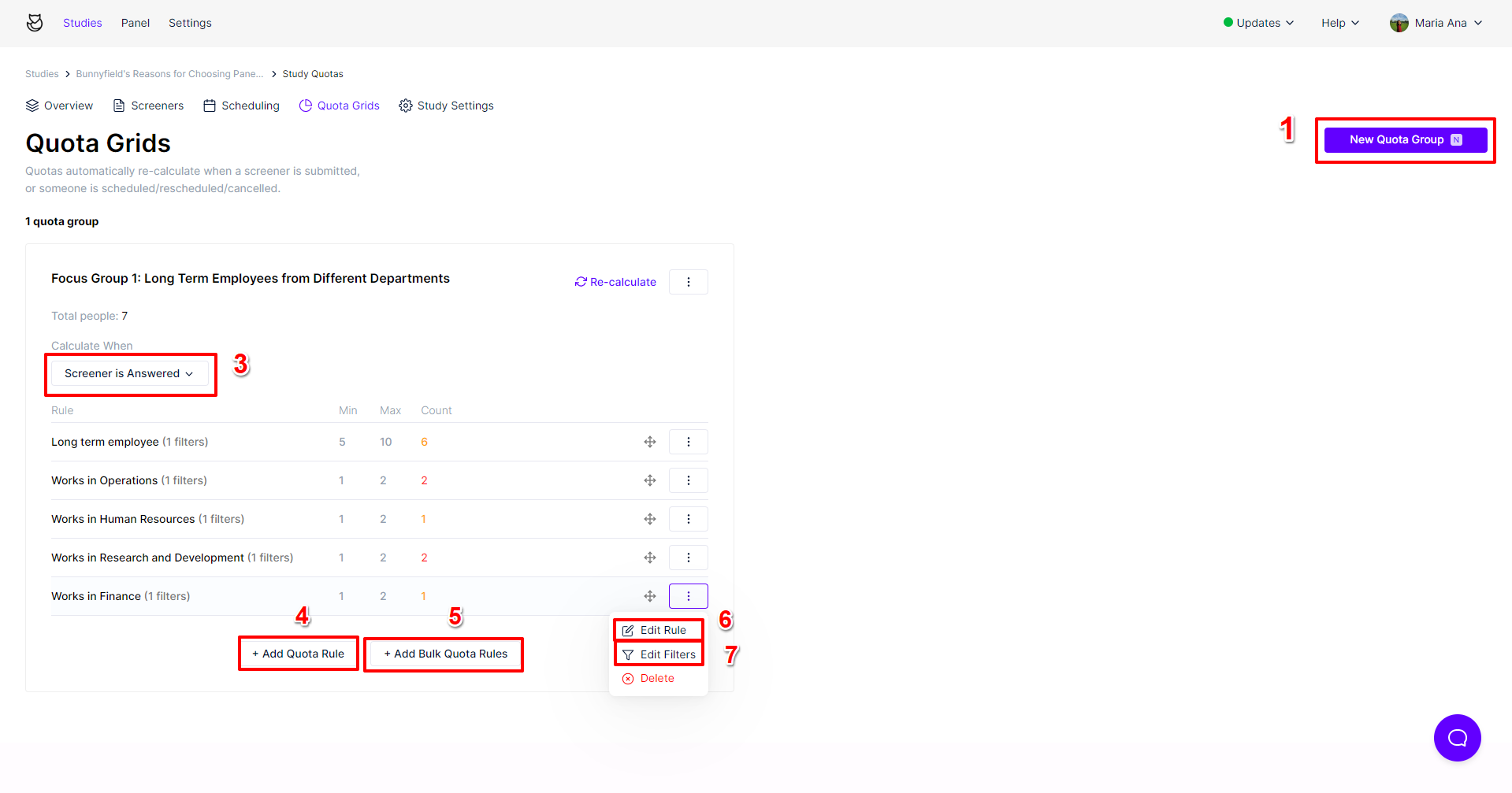
Task: Open three-dot menu for Research and Development rule
Action: (688, 558)
